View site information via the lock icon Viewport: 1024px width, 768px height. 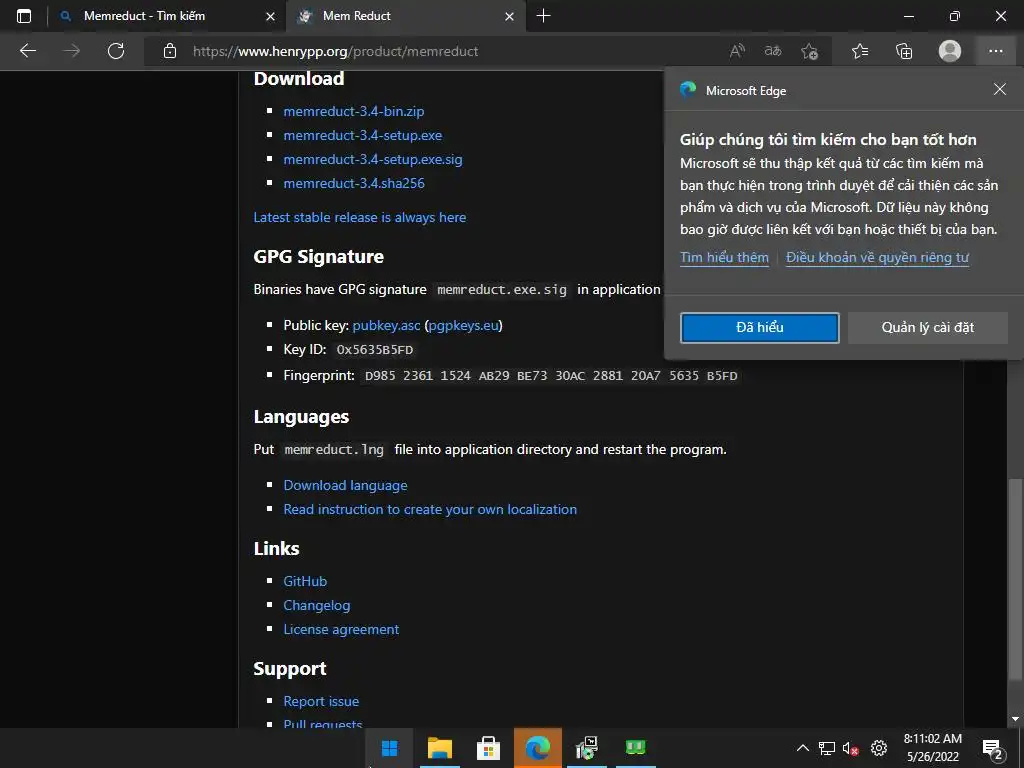click(x=170, y=51)
